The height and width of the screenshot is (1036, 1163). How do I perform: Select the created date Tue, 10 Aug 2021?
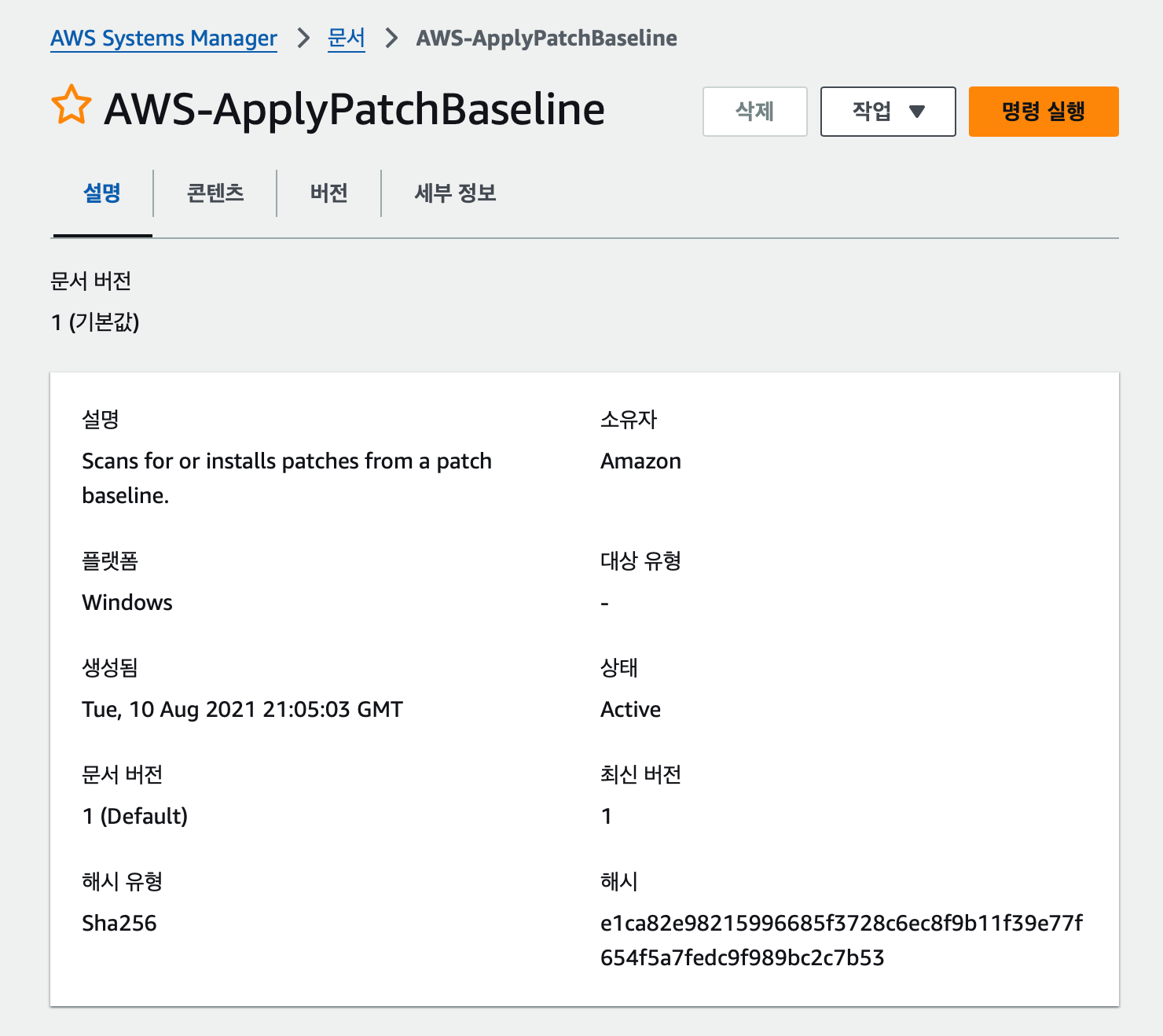242,710
